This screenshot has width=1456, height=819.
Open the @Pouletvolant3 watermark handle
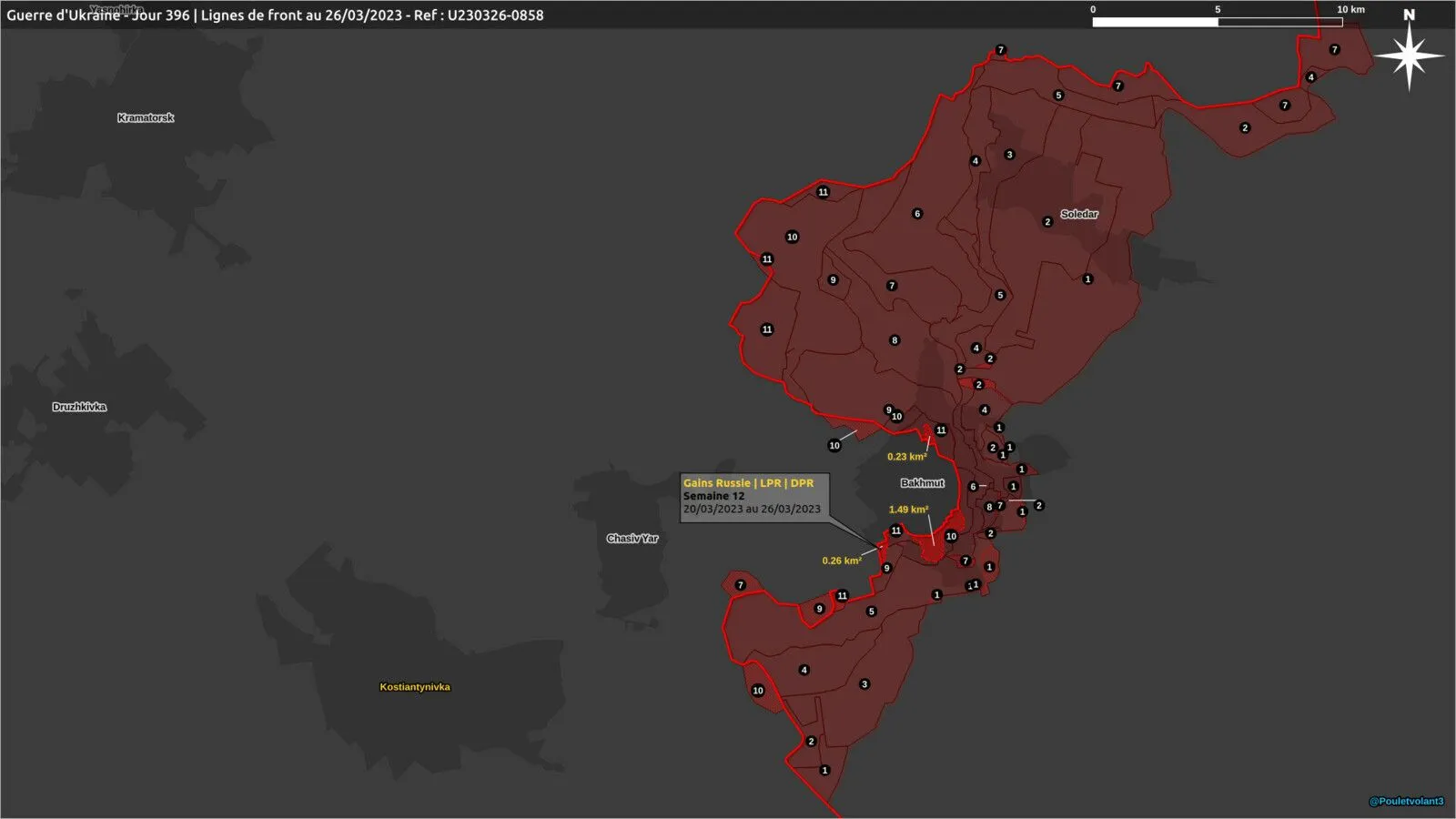click(1406, 802)
